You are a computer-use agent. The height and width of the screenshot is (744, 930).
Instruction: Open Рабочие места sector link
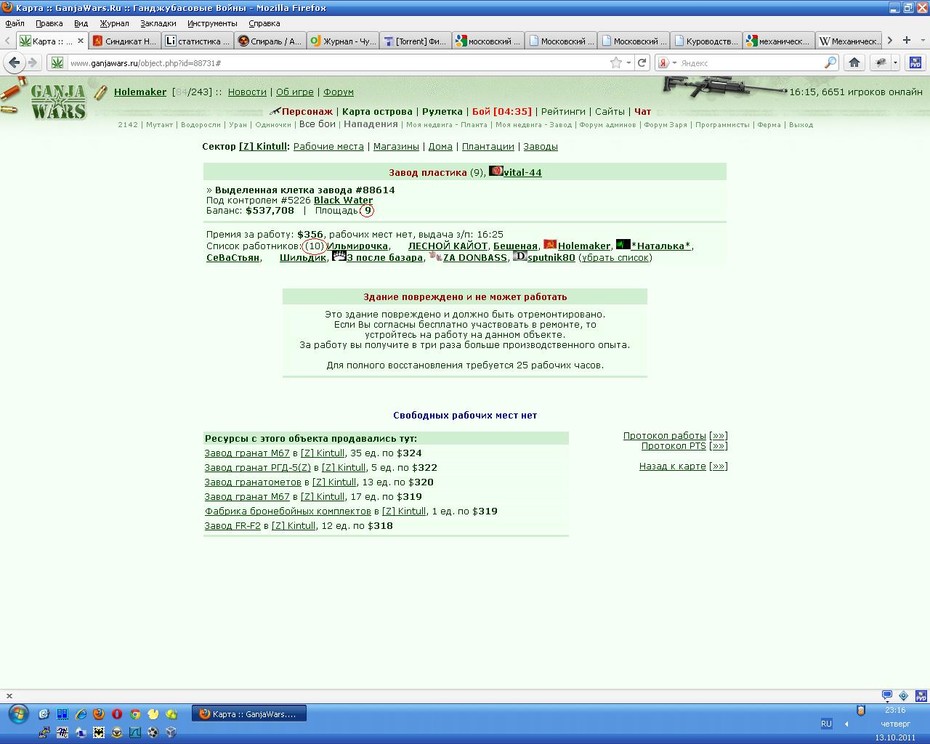tap(328, 147)
